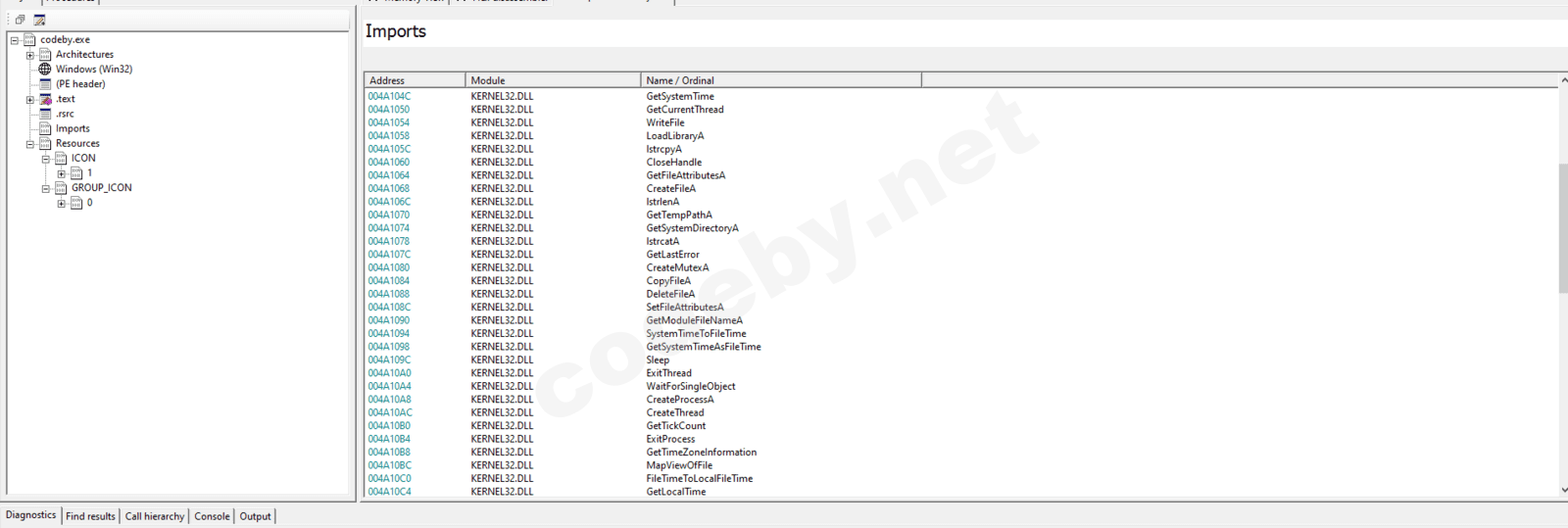Screen dimensions: 1568x528
Task: Open the Output tab
Action: [255, 516]
